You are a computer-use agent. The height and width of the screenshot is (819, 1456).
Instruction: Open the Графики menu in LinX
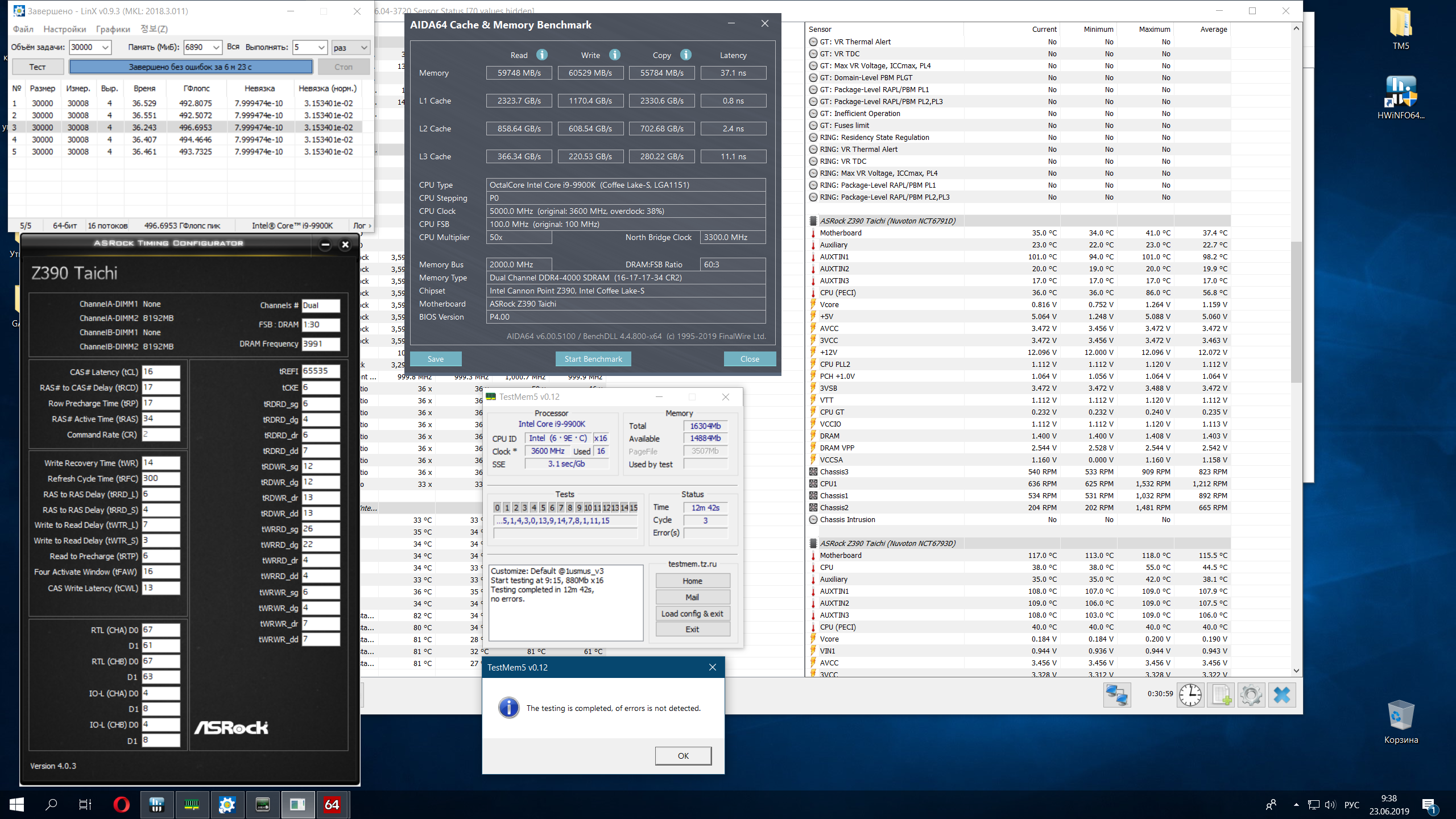point(113,29)
